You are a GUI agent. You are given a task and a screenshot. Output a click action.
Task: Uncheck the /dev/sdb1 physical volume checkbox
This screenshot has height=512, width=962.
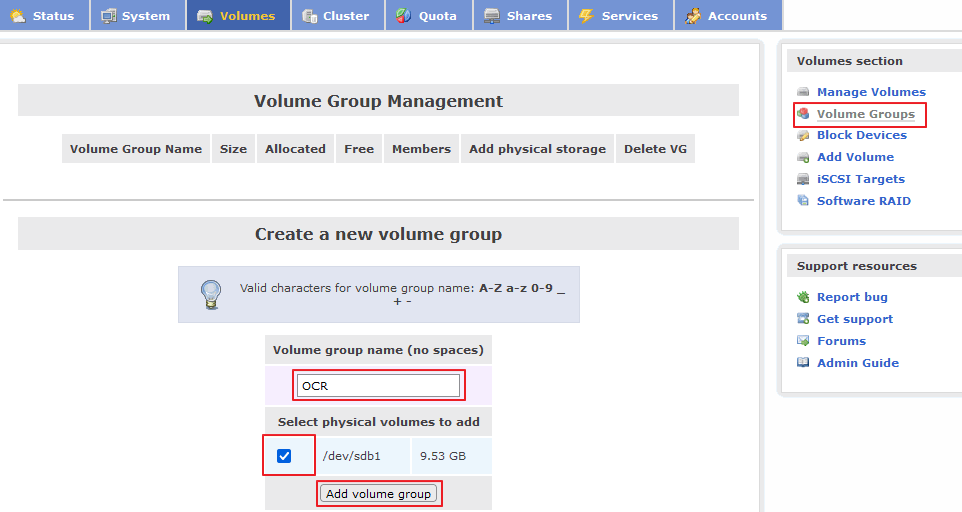(x=284, y=456)
